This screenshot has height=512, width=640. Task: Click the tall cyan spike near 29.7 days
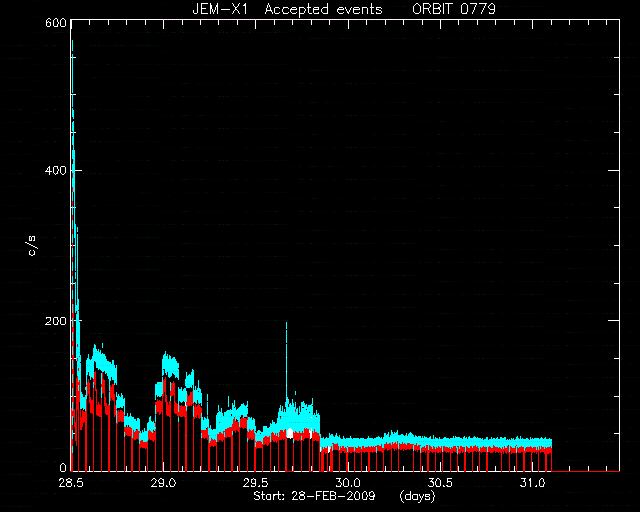(287, 359)
